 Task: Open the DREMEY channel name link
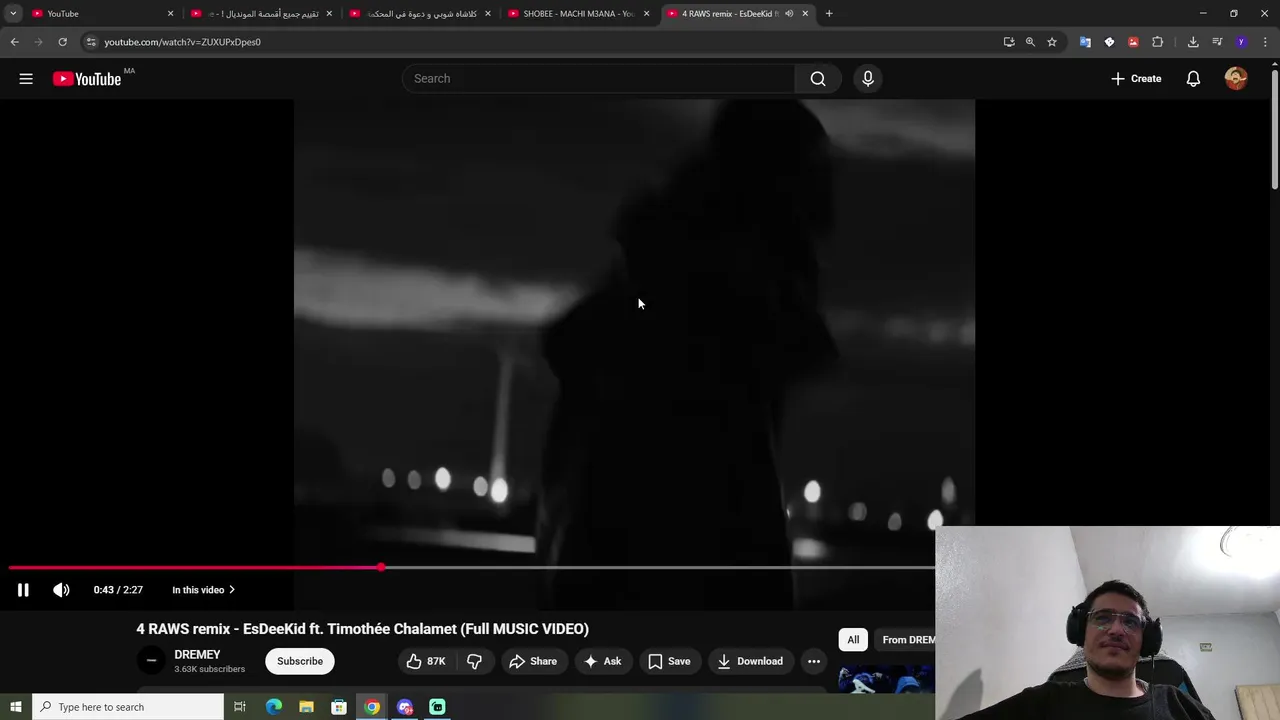197,655
